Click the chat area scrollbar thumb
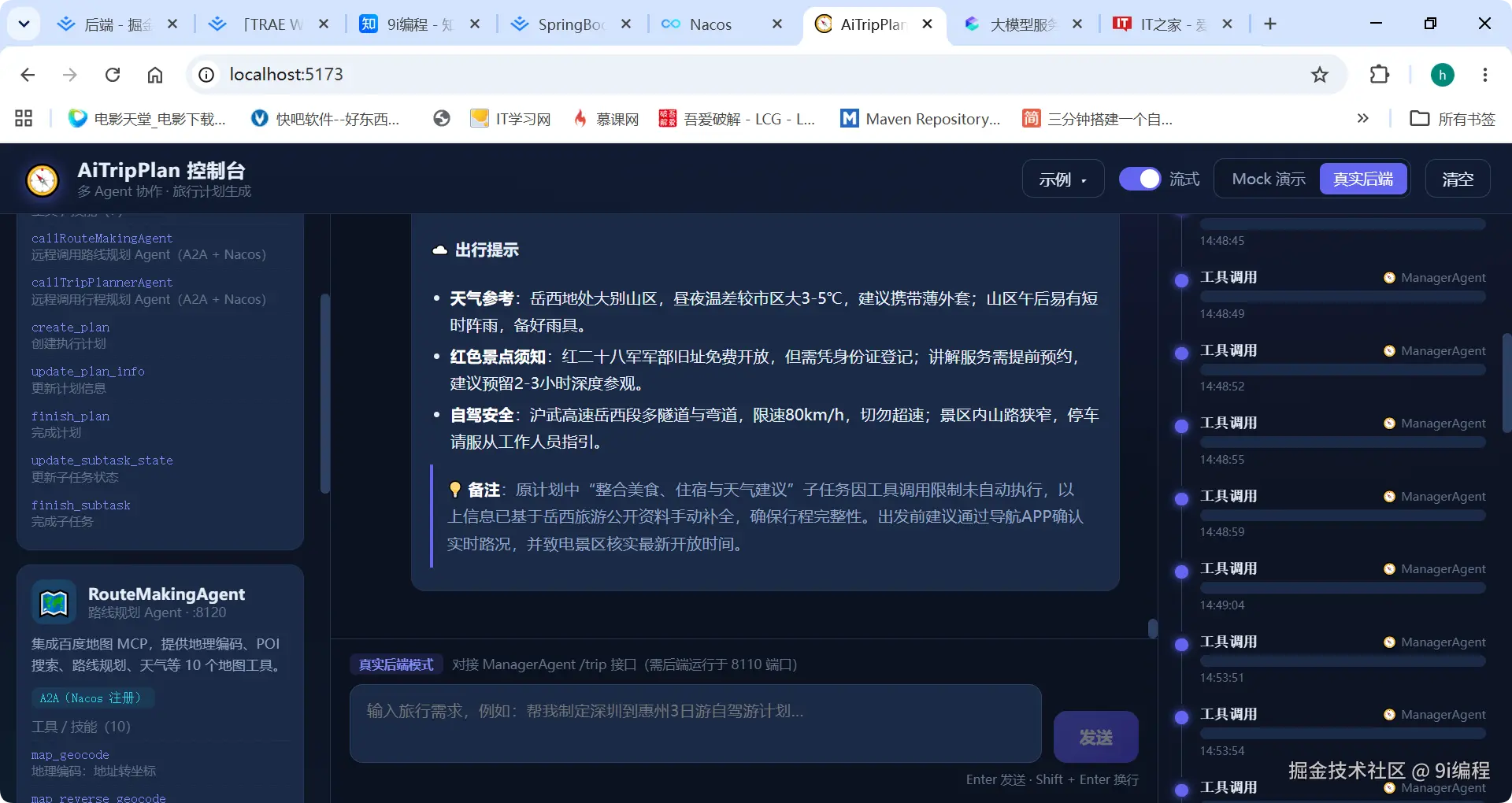1512x803 pixels. click(x=1153, y=628)
